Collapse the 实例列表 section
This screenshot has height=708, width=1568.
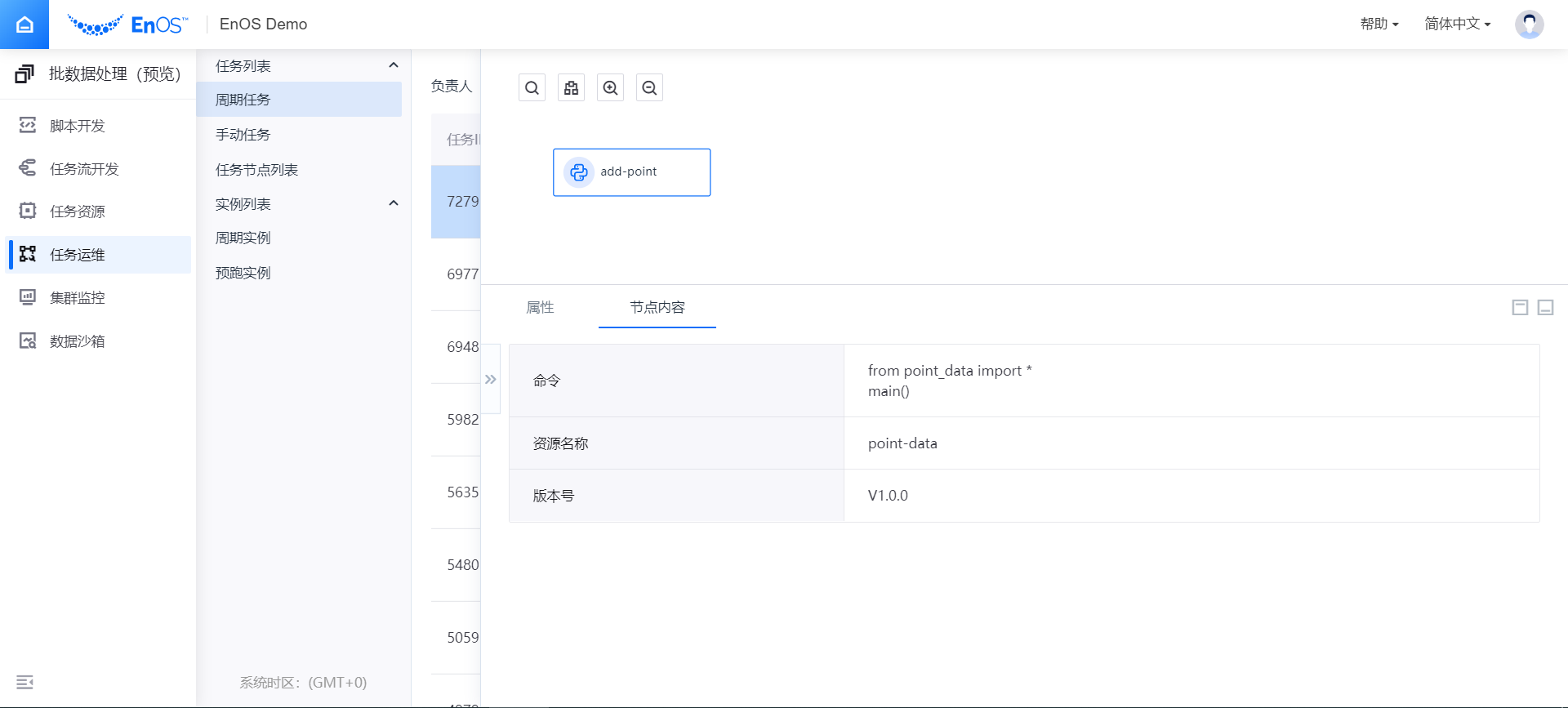tap(393, 204)
